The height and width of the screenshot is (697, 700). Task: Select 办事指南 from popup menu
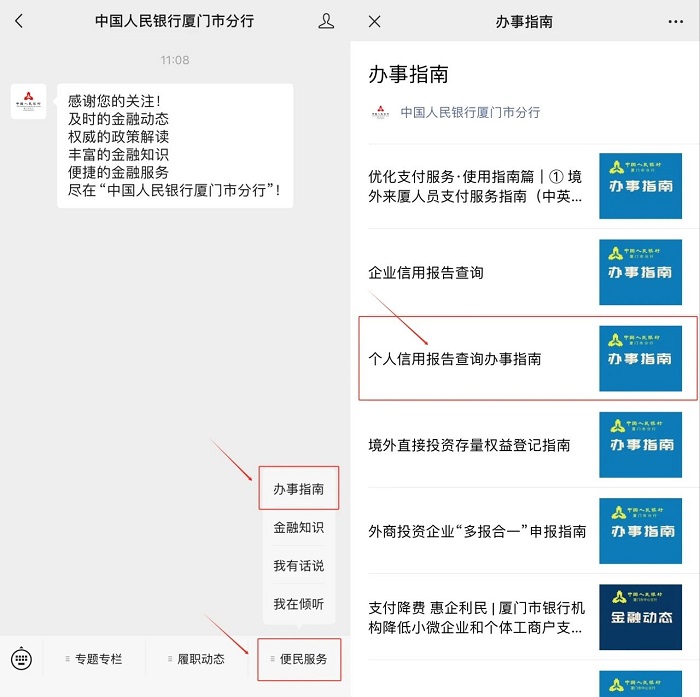pos(299,489)
